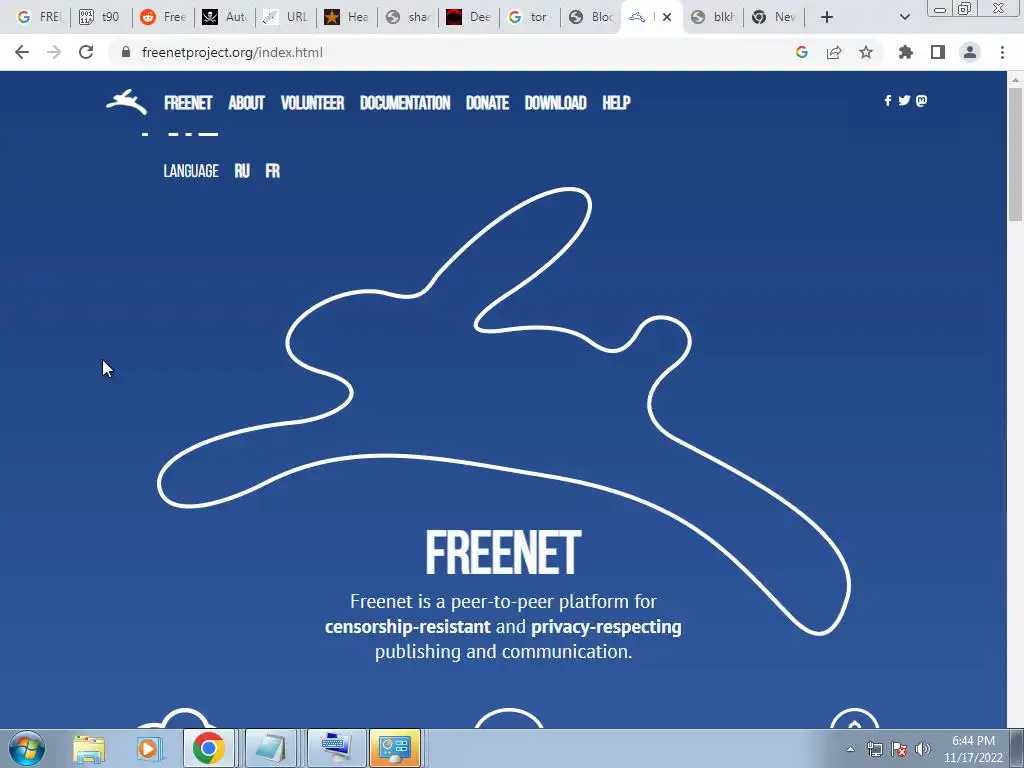The width and height of the screenshot is (1024, 768).
Task: Click the Action Center flag icon
Action: (x=899, y=749)
